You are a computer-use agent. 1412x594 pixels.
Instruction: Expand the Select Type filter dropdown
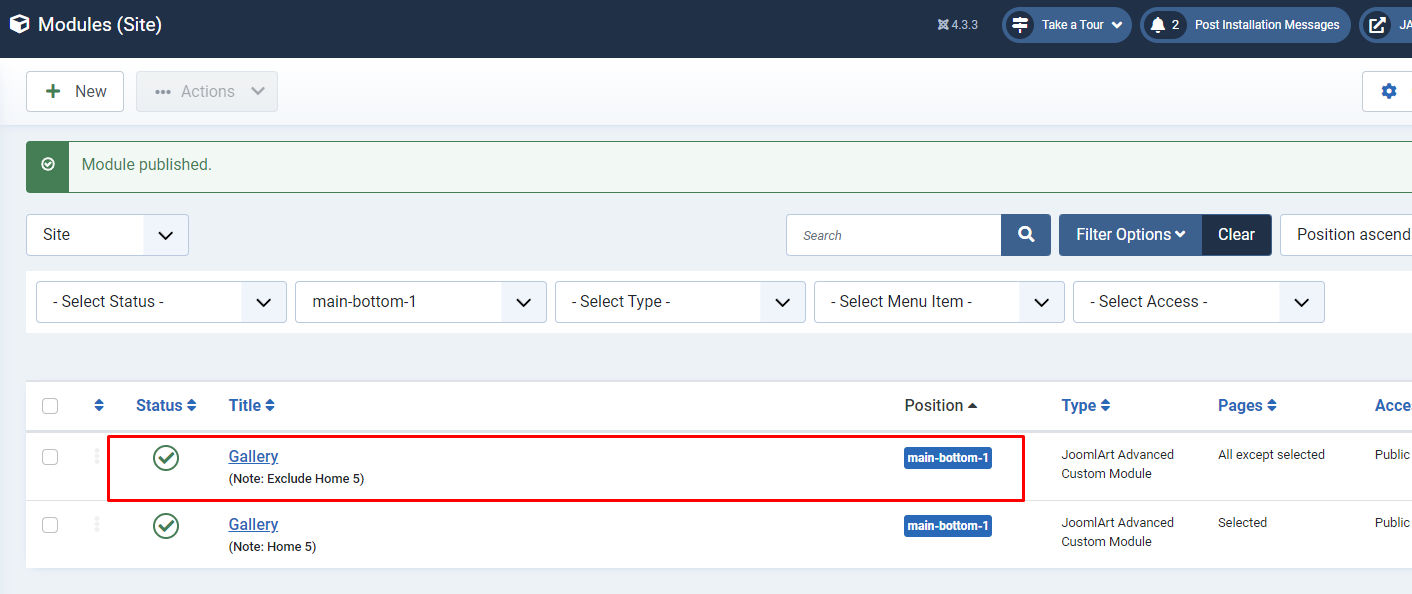[x=680, y=302]
